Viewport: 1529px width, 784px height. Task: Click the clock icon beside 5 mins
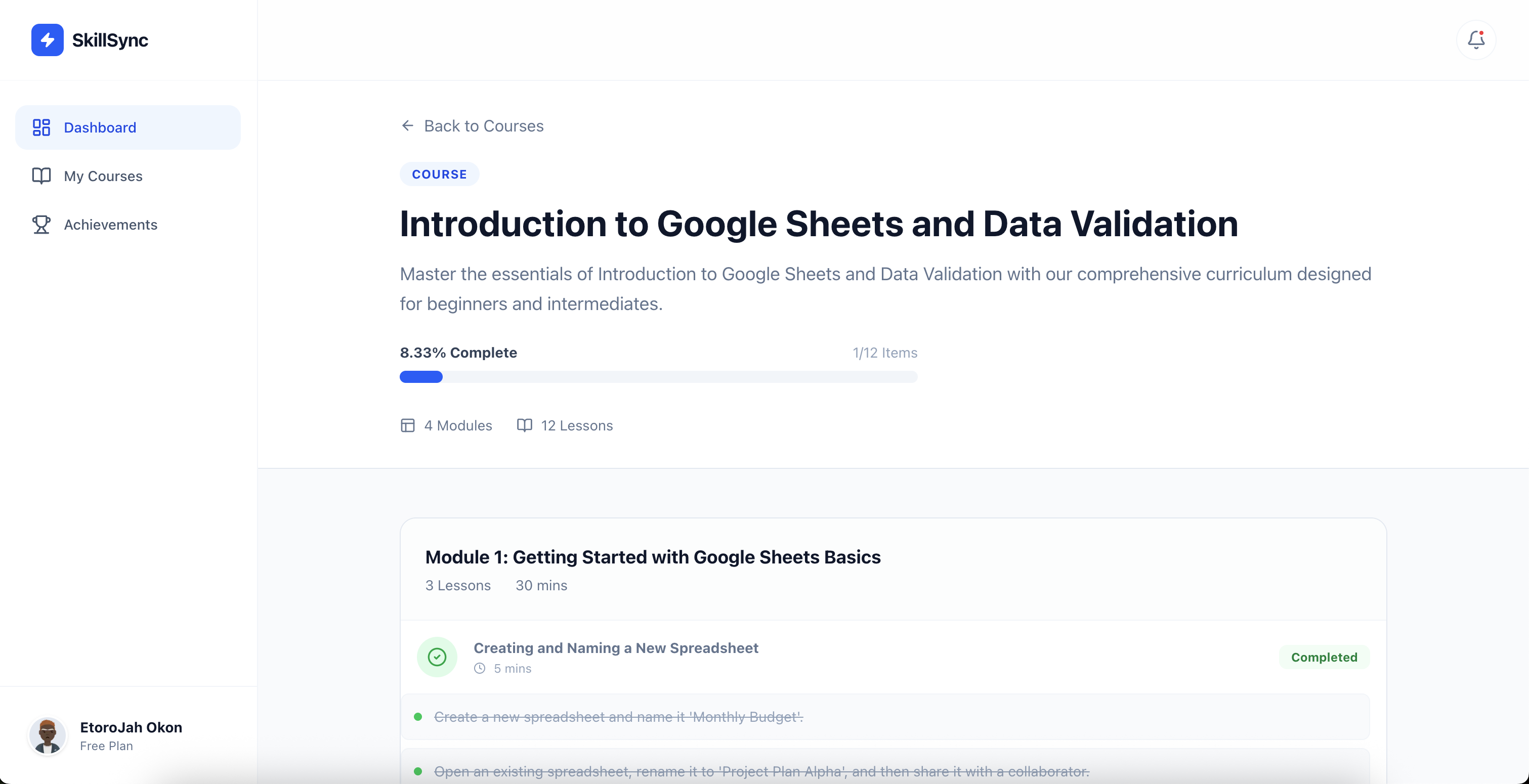click(x=480, y=668)
